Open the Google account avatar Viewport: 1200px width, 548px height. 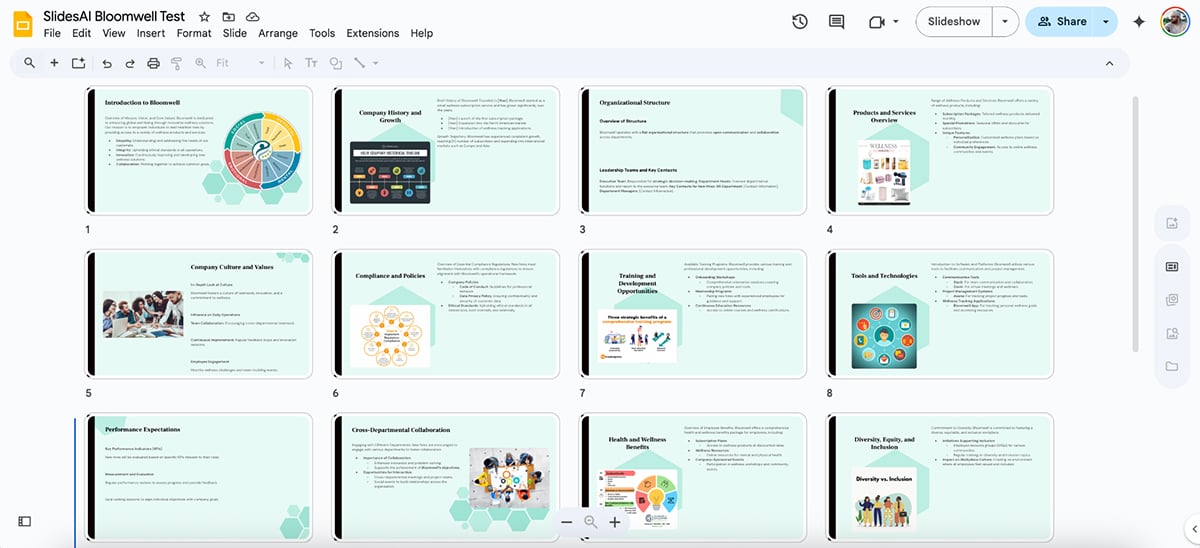(1175, 21)
